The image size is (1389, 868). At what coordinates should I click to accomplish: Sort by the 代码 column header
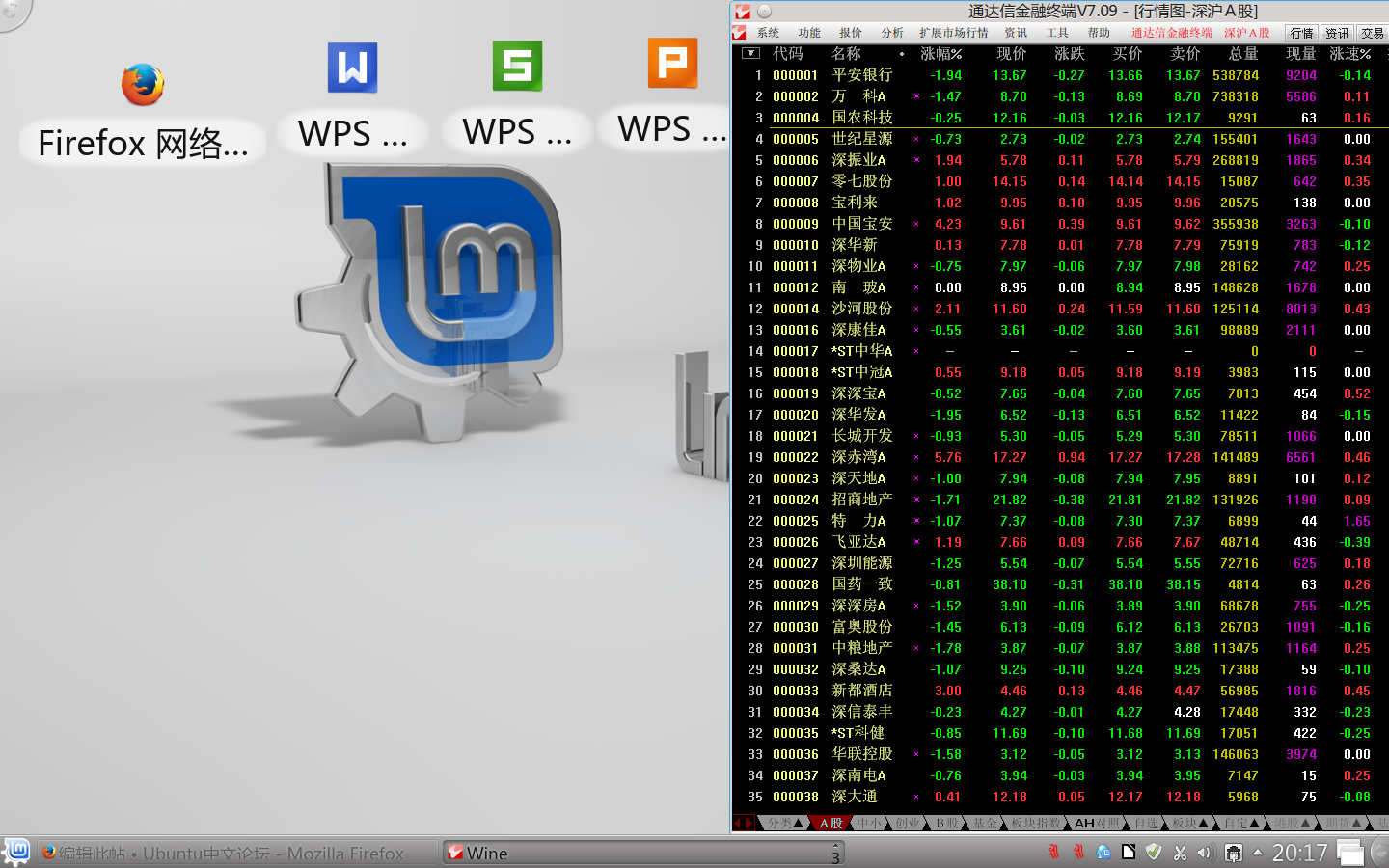coord(787,54)
